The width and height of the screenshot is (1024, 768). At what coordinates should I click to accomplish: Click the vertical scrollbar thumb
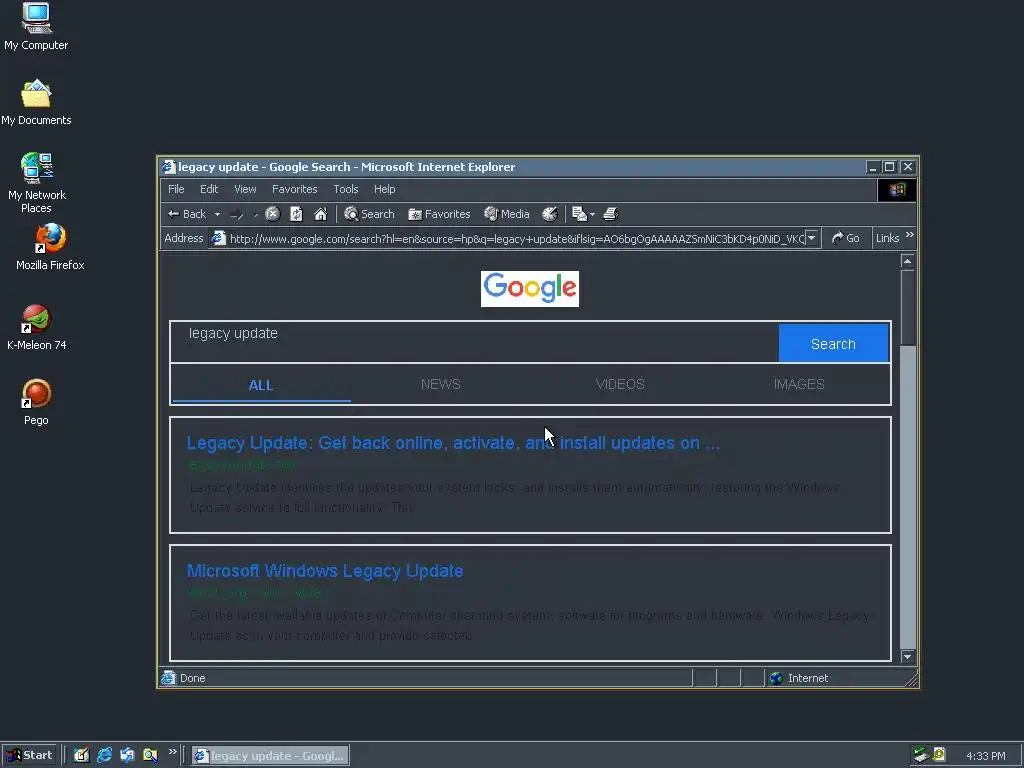tap(907, 307)
